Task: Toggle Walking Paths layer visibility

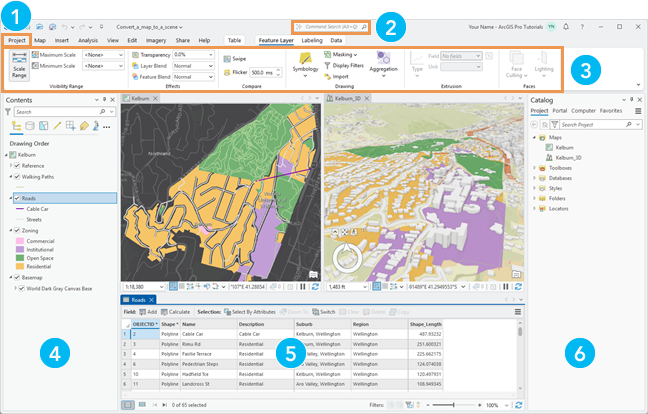Action: (17, 176)
